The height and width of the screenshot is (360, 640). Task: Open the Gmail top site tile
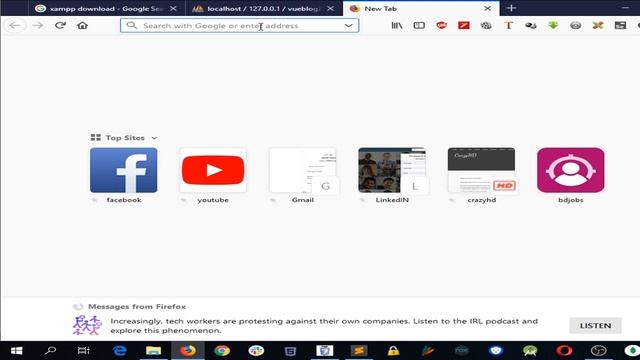pyautogui.click(x=302, y=170)
